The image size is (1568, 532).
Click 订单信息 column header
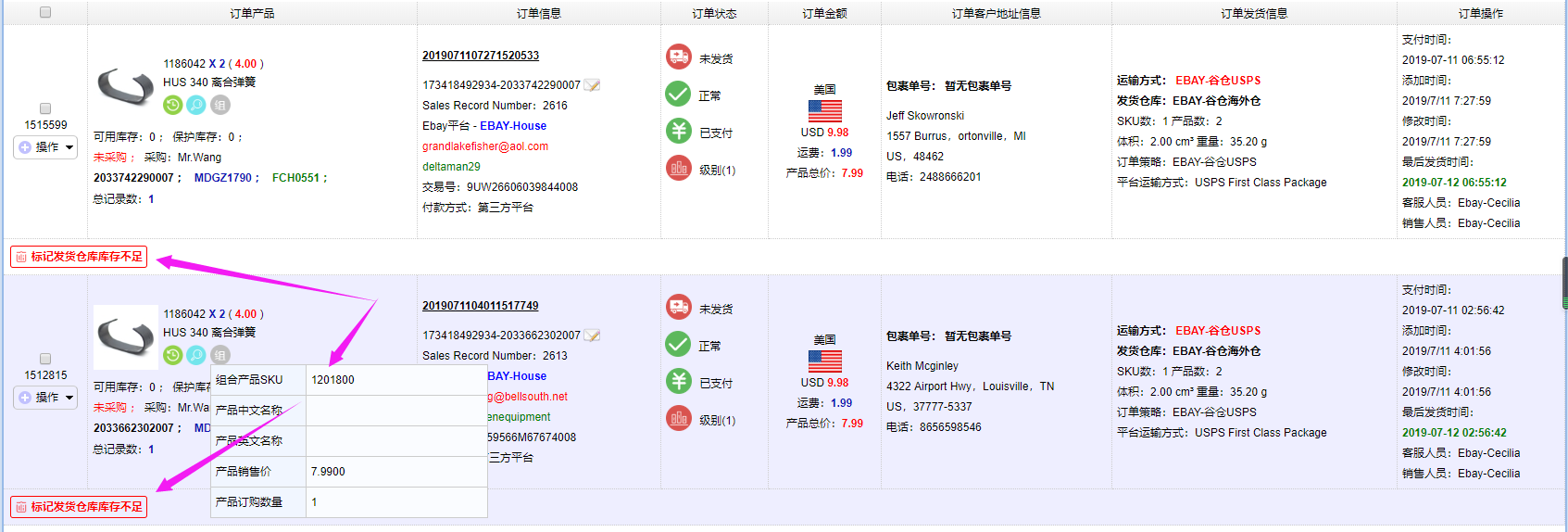tap(539, 13)
